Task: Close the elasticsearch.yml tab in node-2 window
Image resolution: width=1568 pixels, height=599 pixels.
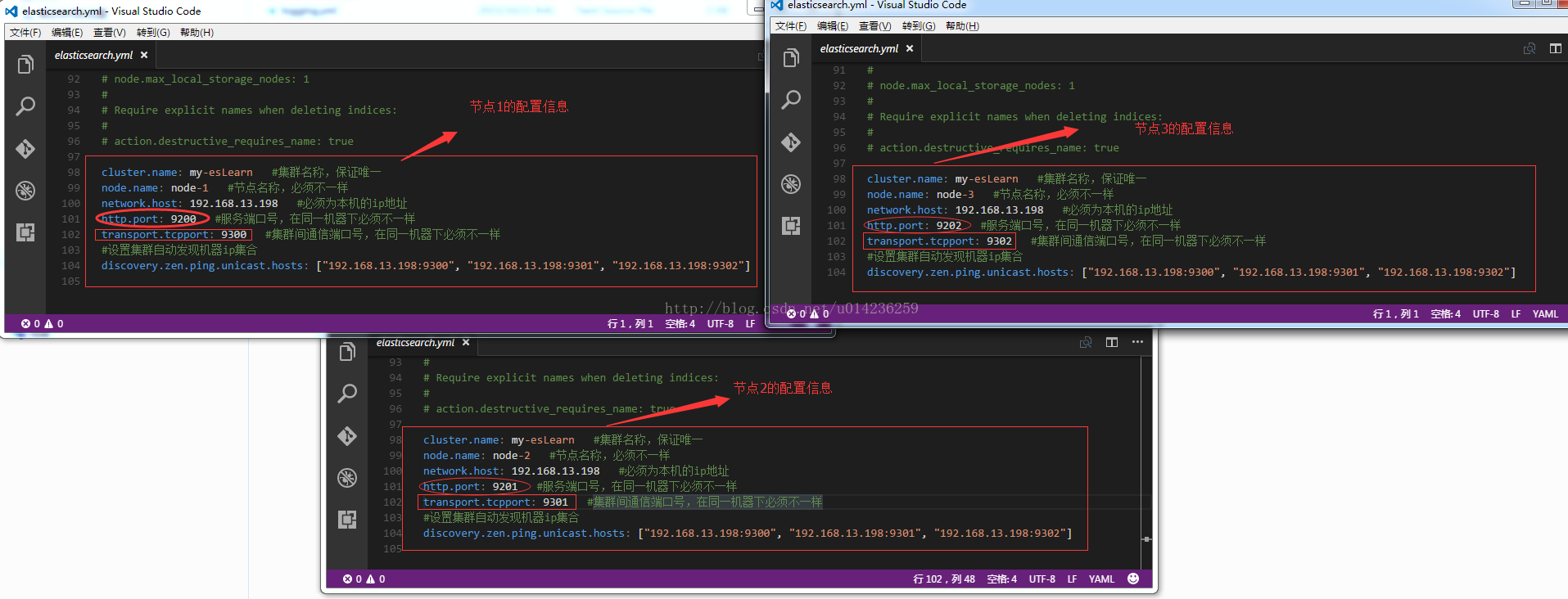Action: (466, 342)
